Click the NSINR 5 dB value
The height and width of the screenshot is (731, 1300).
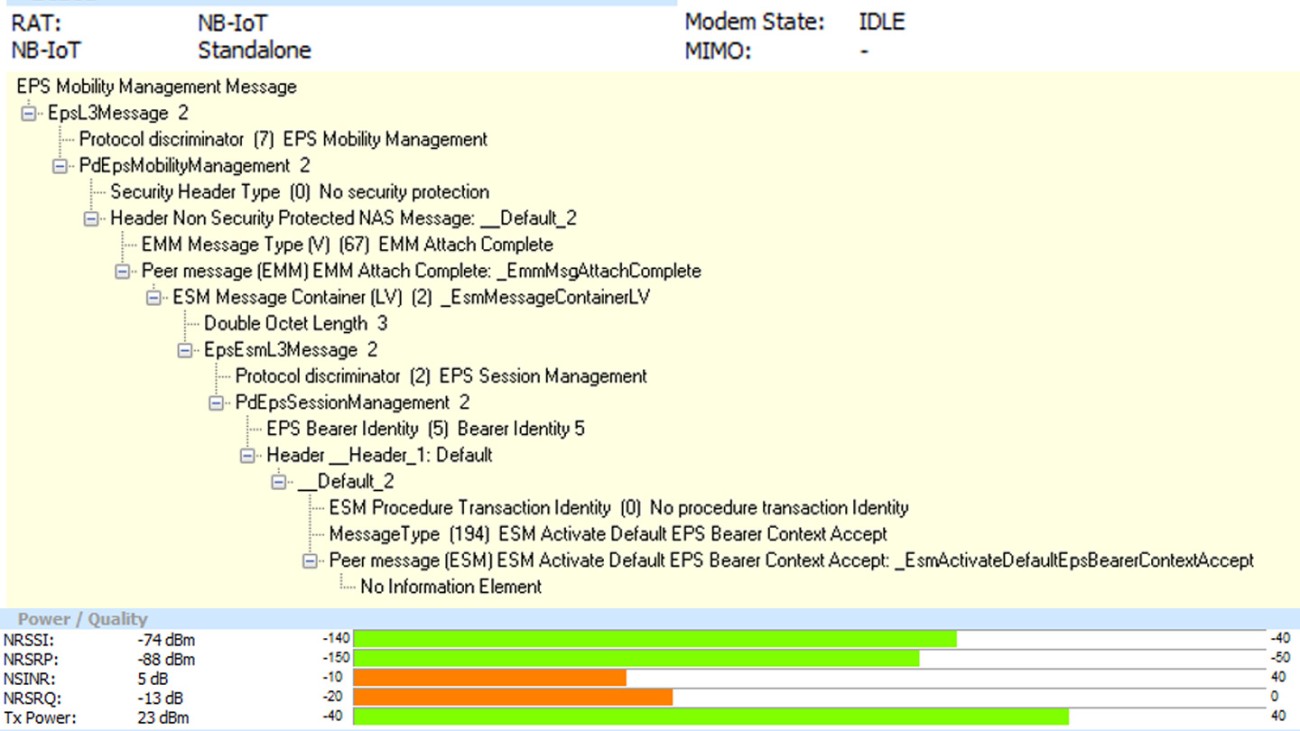coord(155,679)
